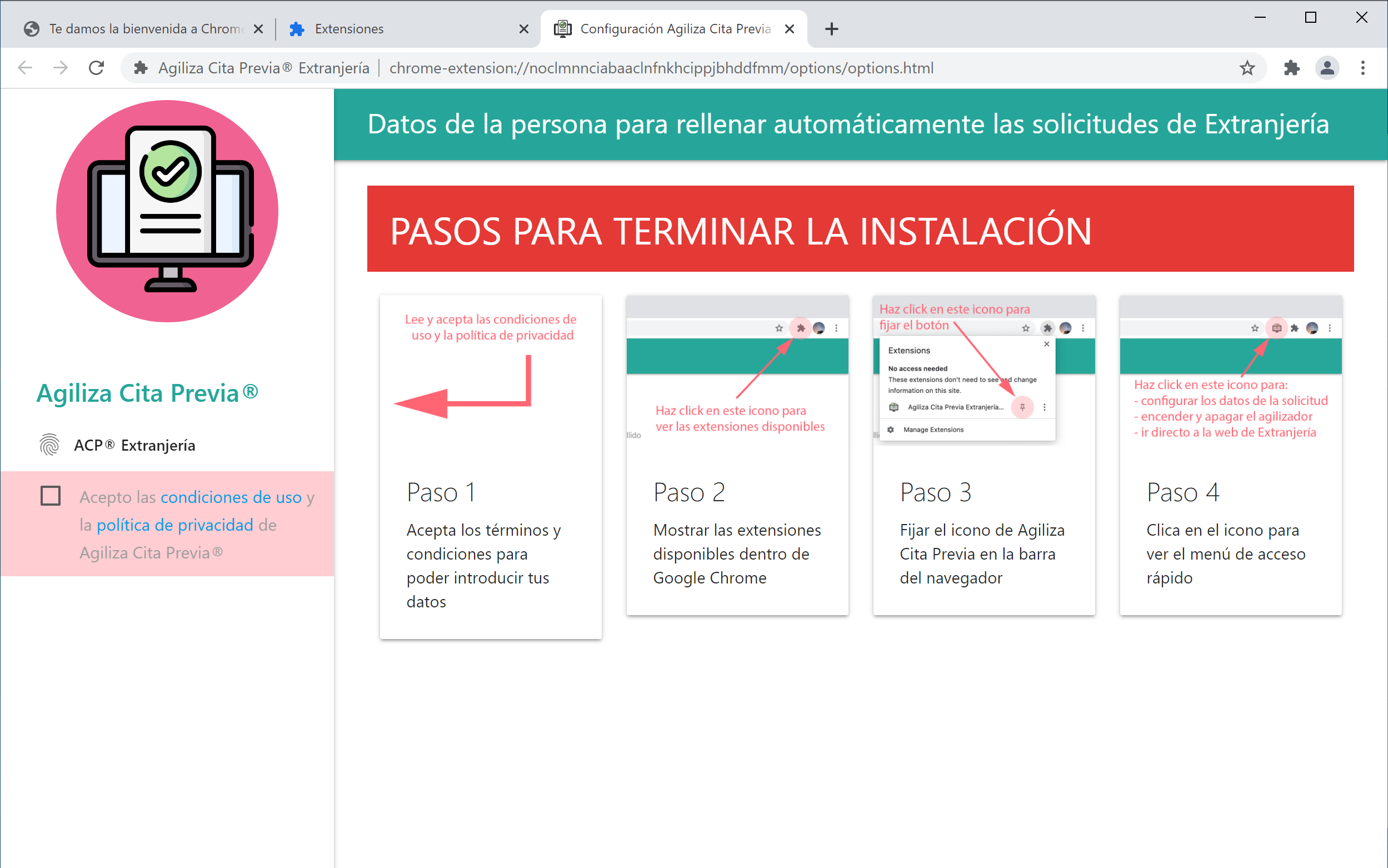Click the browser forward arrow
The width and height of the screenshot is (1388, 868).
pyautogui.click(x=60, y=68)
